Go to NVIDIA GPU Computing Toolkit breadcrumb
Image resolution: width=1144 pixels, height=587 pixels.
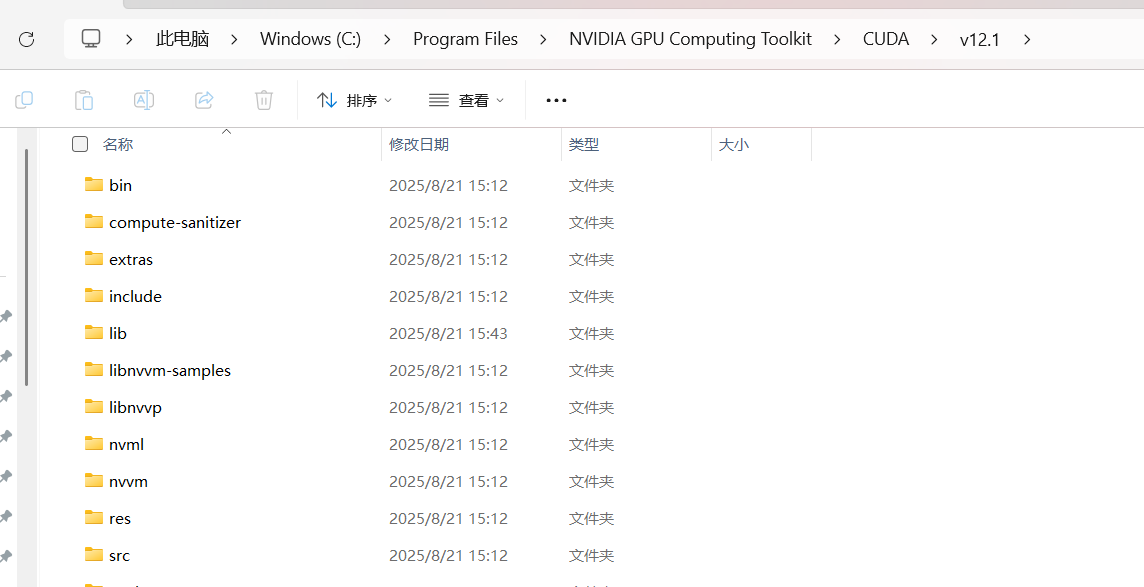[690, 39]
